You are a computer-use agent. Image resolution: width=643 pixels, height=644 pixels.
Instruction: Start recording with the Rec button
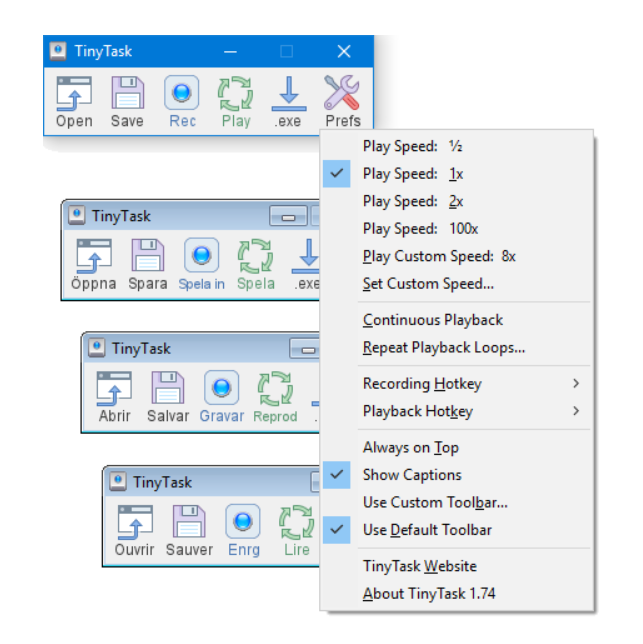coord(181,92)
